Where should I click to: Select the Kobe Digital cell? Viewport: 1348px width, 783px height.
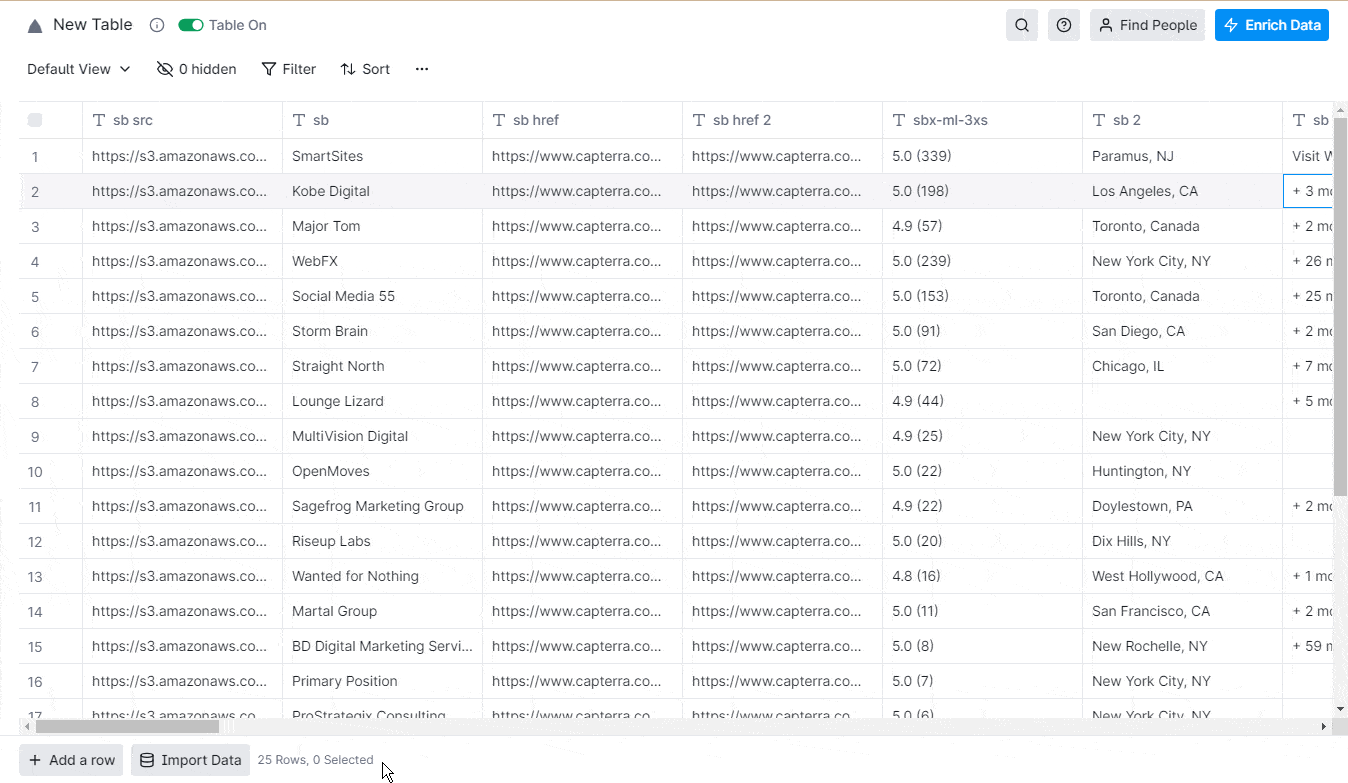382,191
